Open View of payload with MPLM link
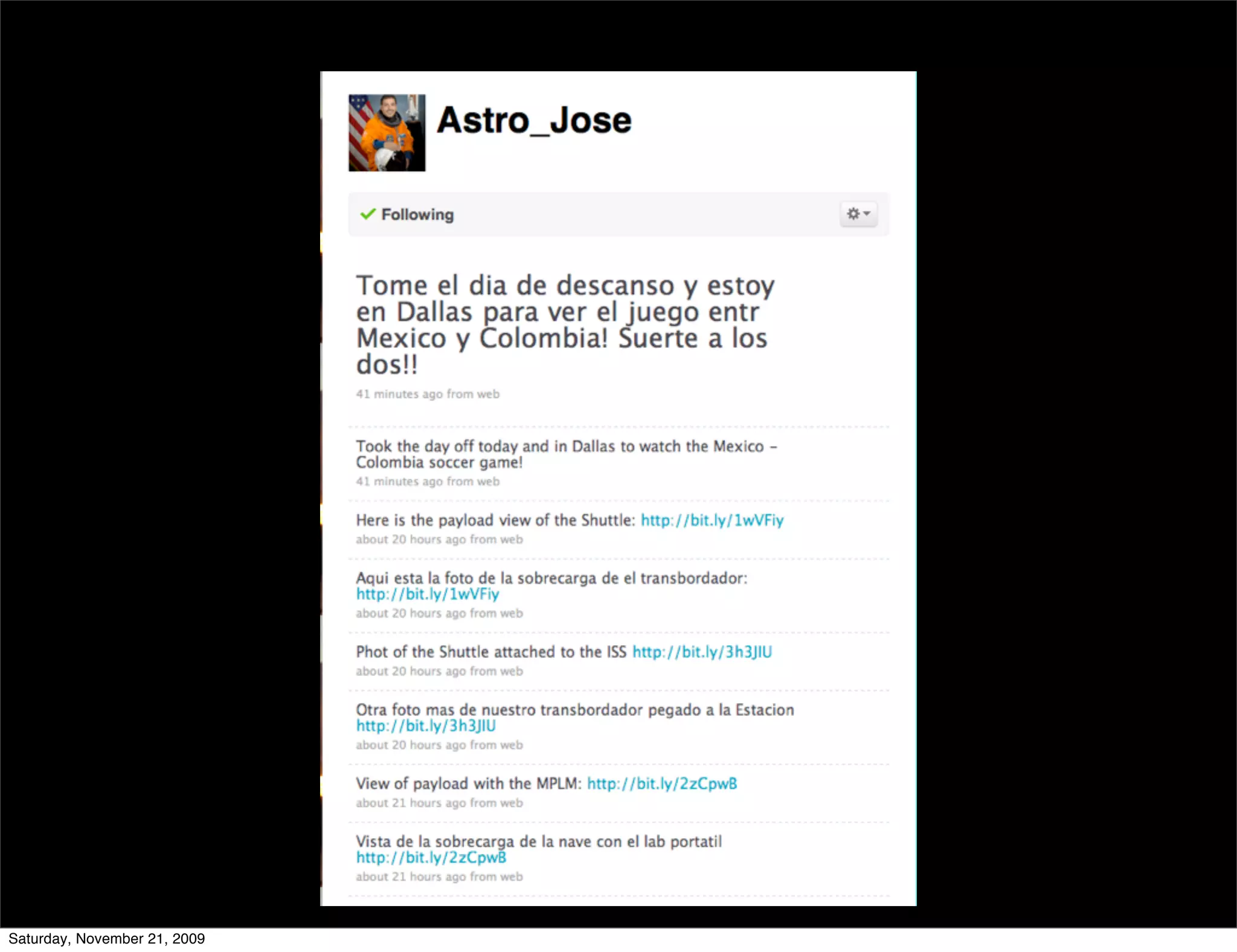The image size is (1237, 952). [661, 783]
